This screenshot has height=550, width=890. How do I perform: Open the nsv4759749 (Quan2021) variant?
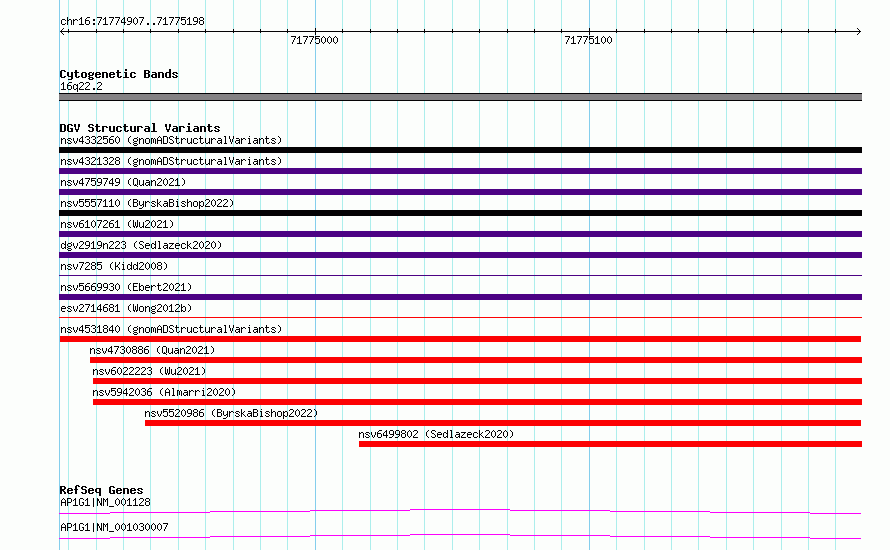click(123, 182)
